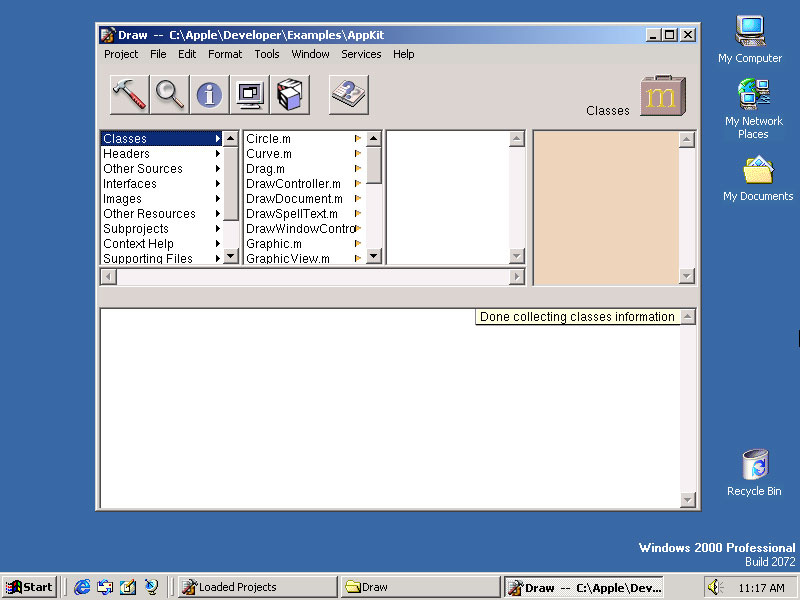Click the 3D cube toolbar icon

pyautogui.click(x=290, y=95)
